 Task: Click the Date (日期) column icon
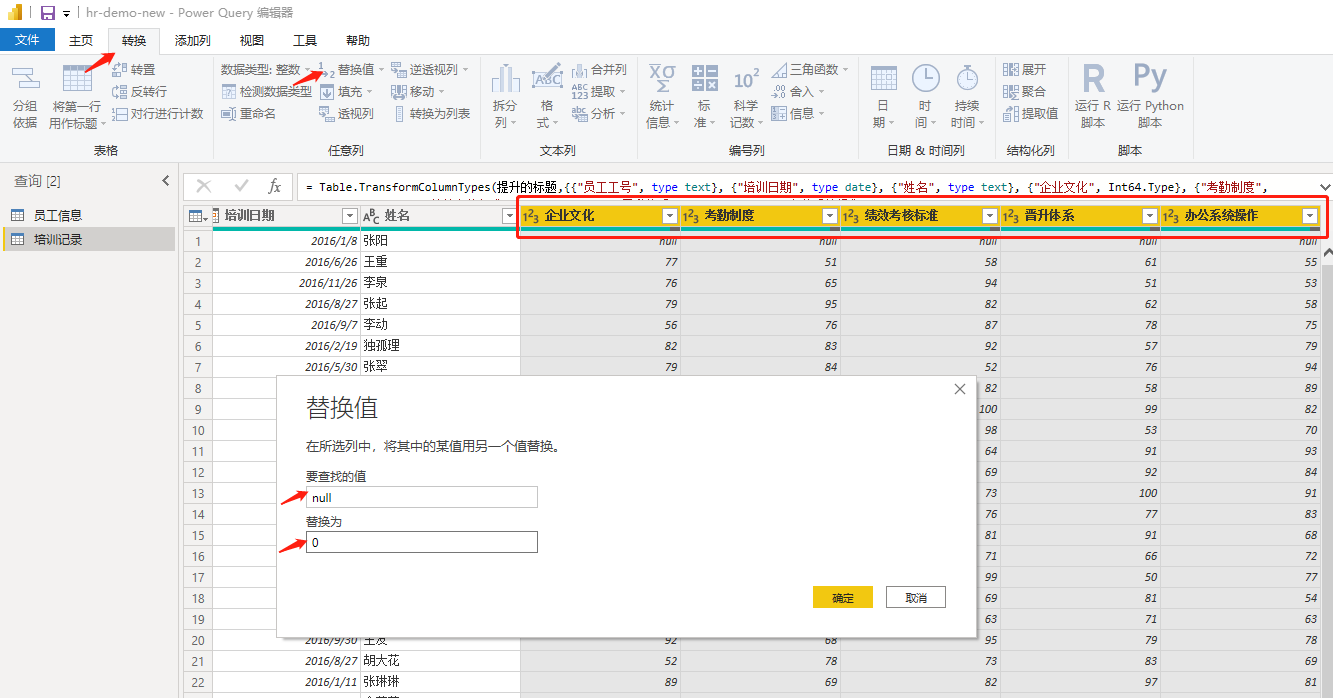[883, 80]
